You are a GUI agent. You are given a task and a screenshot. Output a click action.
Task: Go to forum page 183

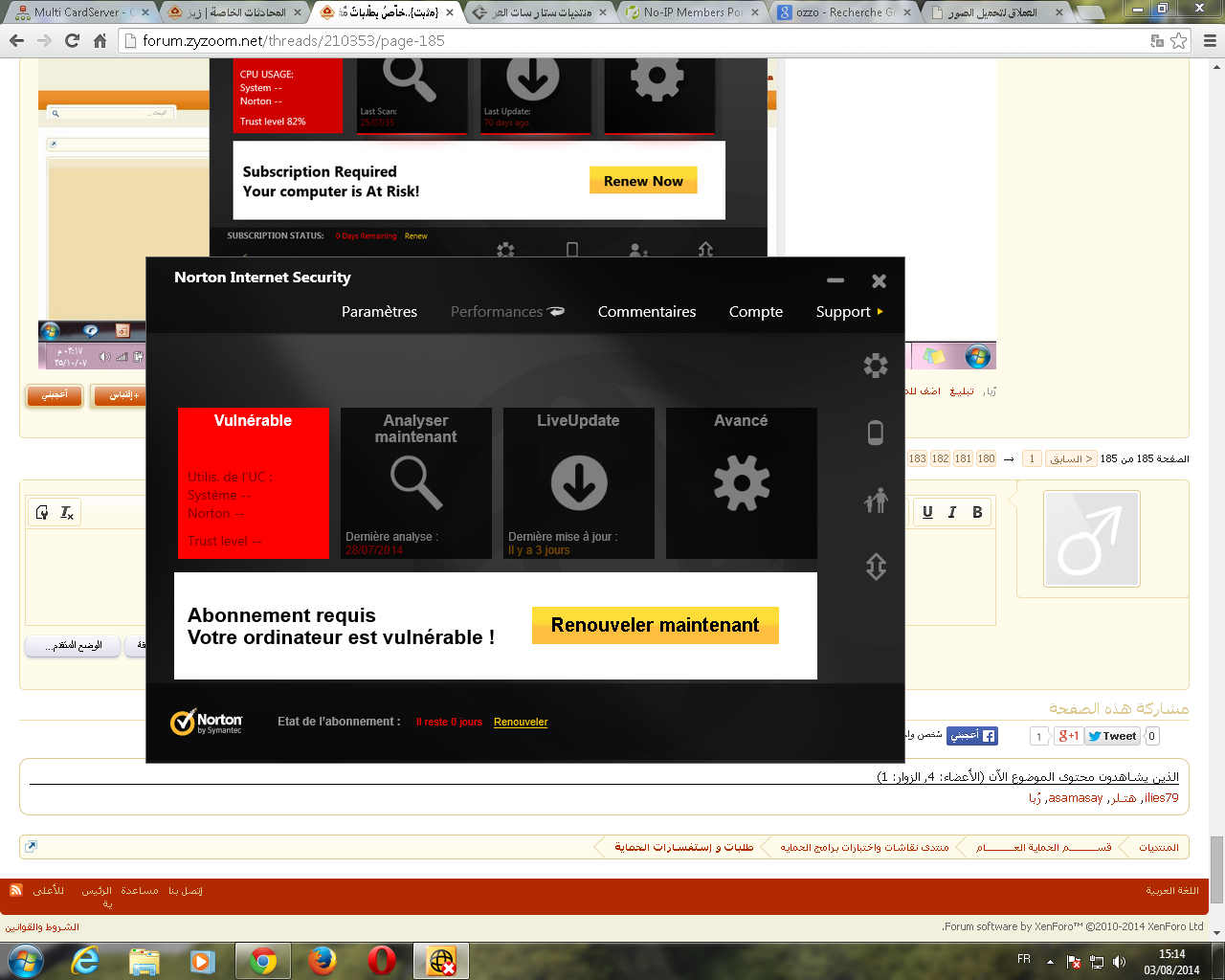click(x=917, y=458)
